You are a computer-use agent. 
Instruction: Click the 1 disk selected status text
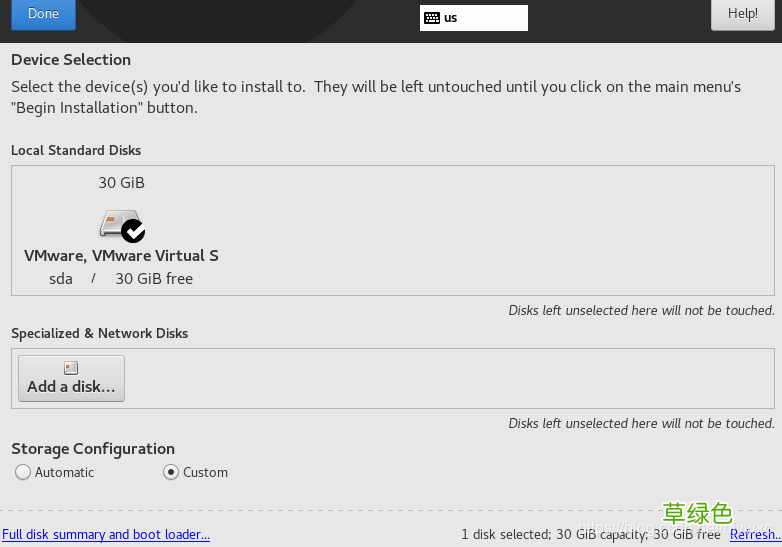click(590, 535)
